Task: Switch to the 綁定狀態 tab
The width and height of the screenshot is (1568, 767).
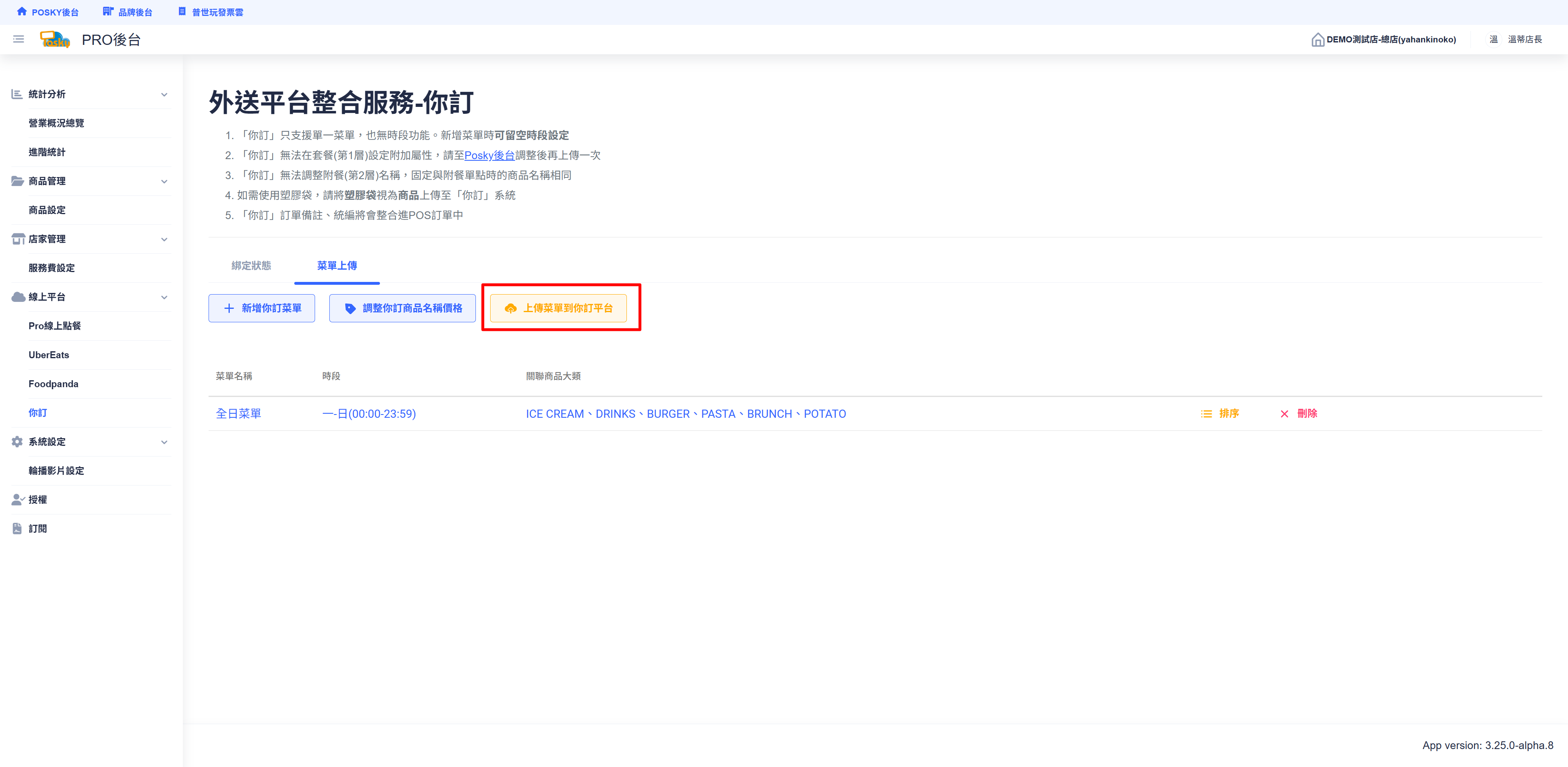Action: click(251, 266)
